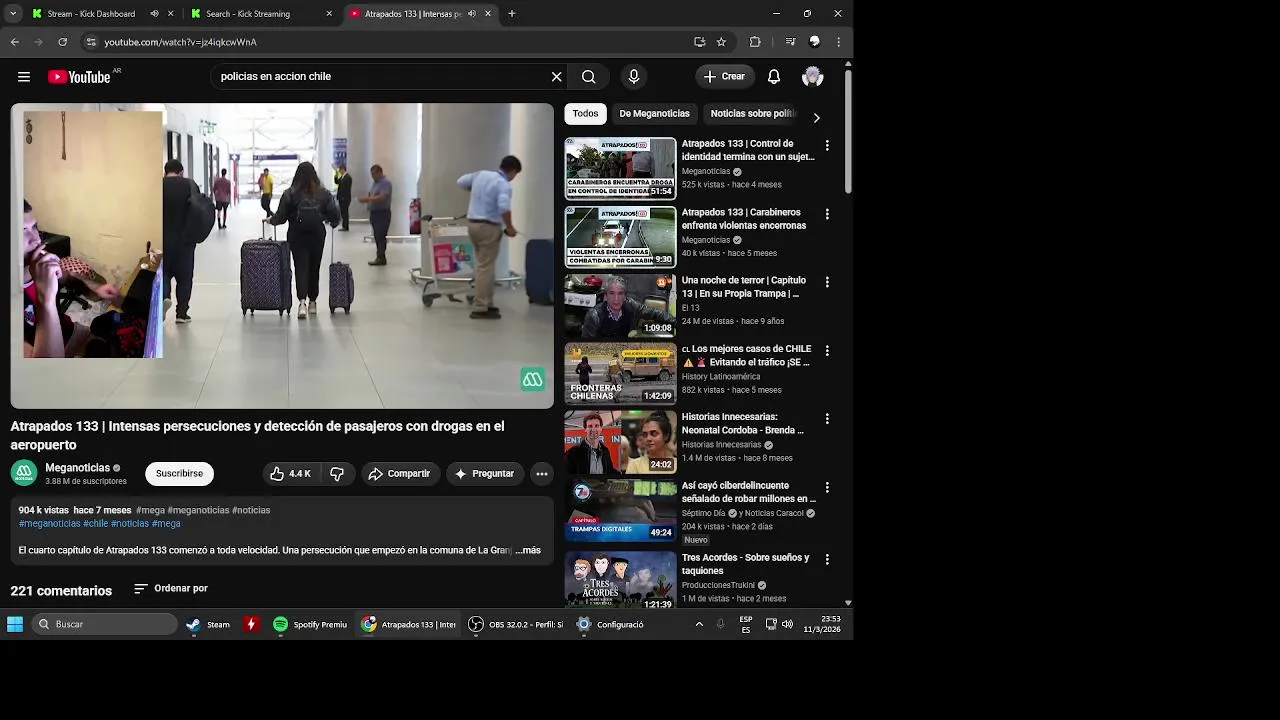The width and height of the screenshot is (1280, 720).
Task: Open options for Carabineros enfrenta violentas encerronas
Action: pyautogui.click(x=827, y=214)
